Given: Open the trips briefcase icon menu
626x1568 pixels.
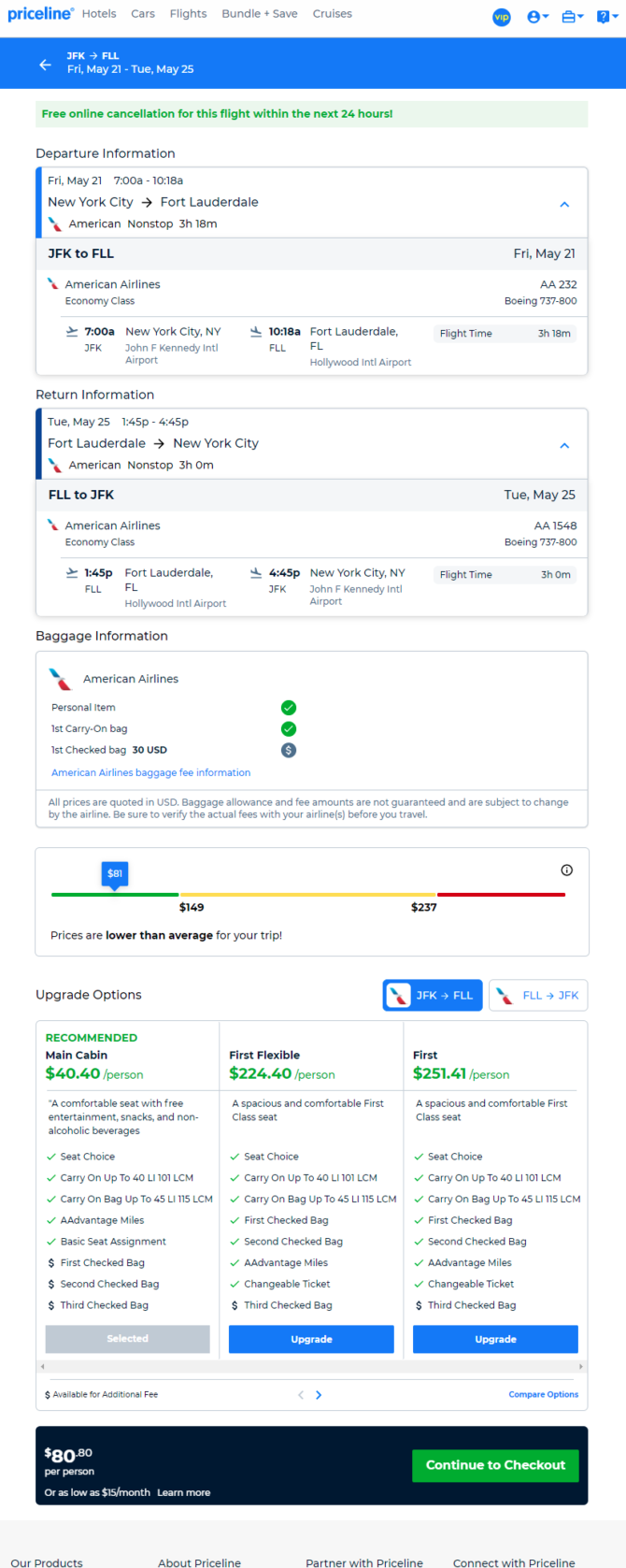Looking at the screenshot, I should coord(572,17).
